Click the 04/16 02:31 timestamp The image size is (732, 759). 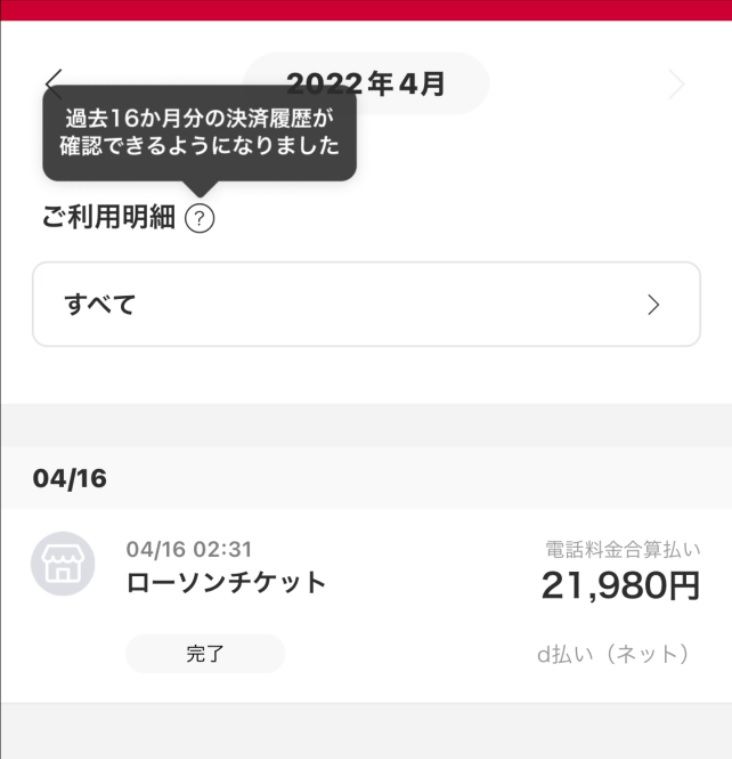click(189, 549)
